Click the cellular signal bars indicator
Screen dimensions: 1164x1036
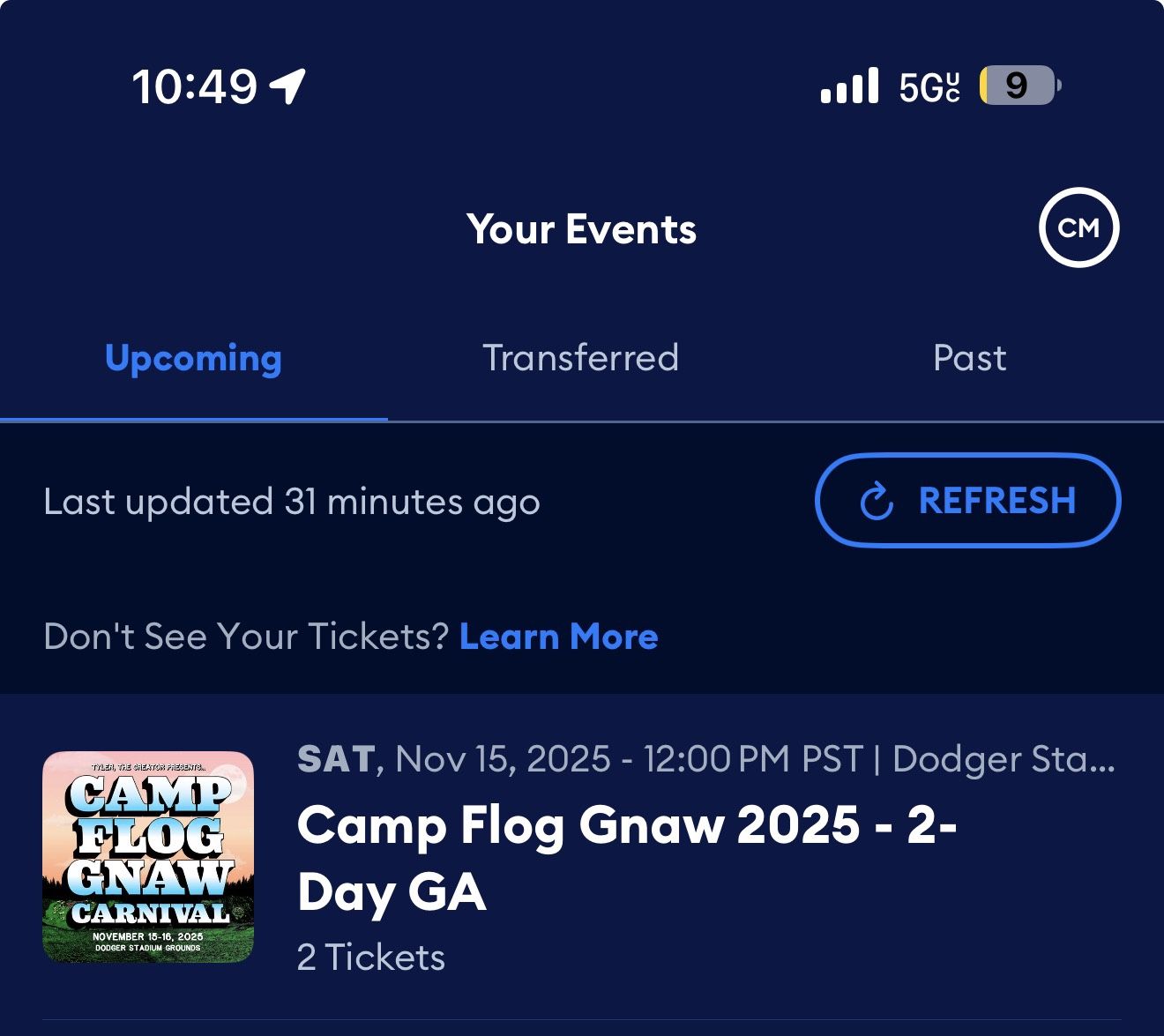pos(849,86)
